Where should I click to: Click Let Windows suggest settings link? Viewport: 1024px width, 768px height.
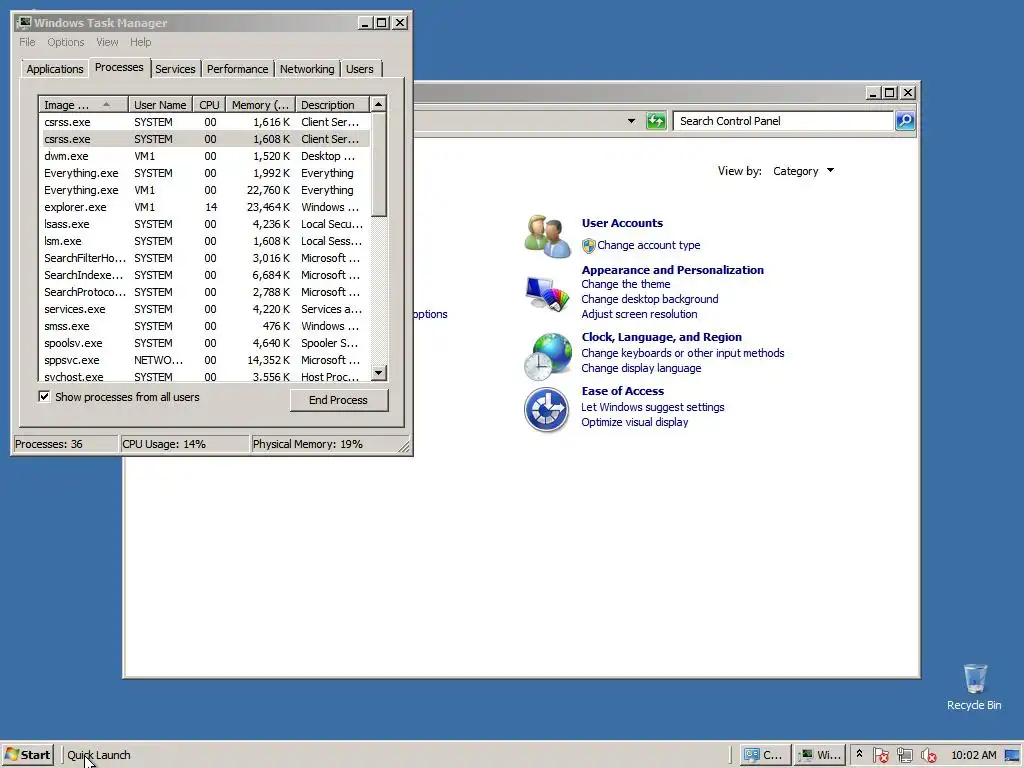tap(652, 408)
